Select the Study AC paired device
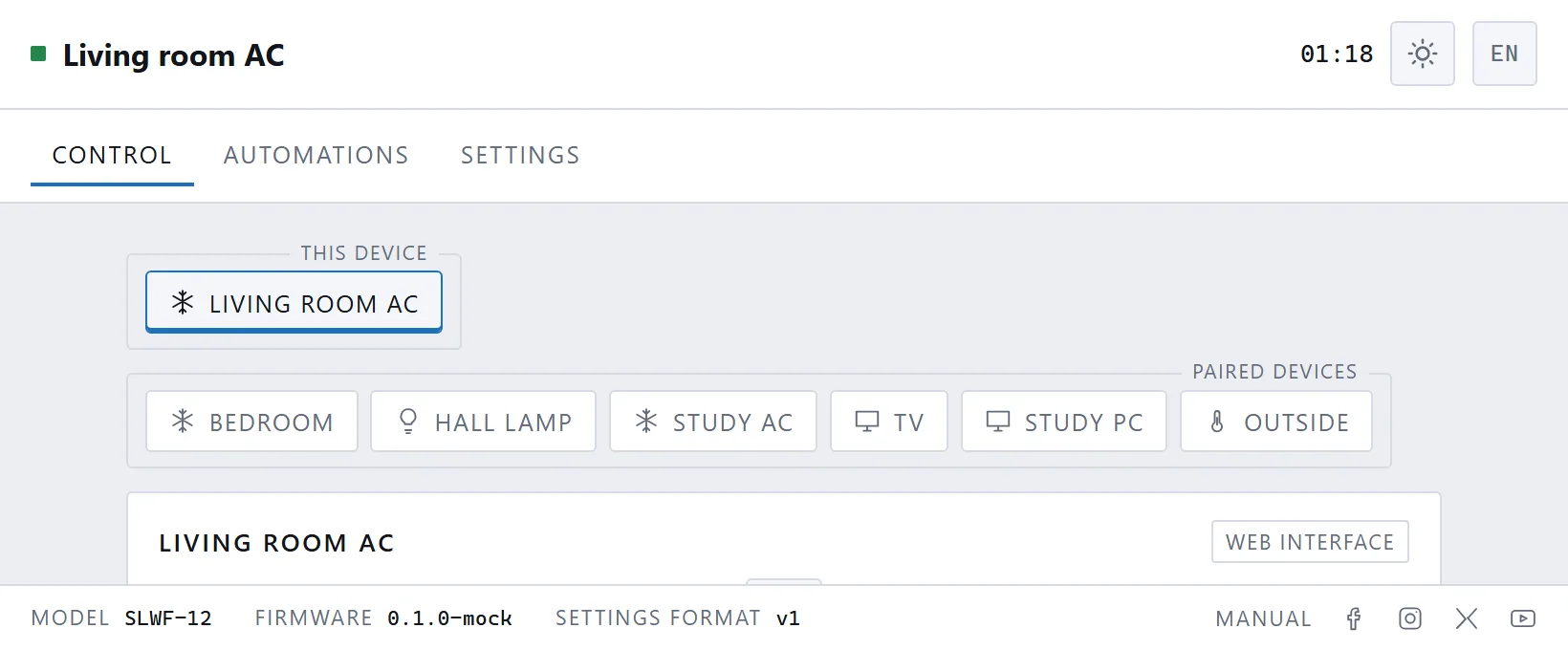The width and height of the screenshot is (1568, 650). coord(713,421)
